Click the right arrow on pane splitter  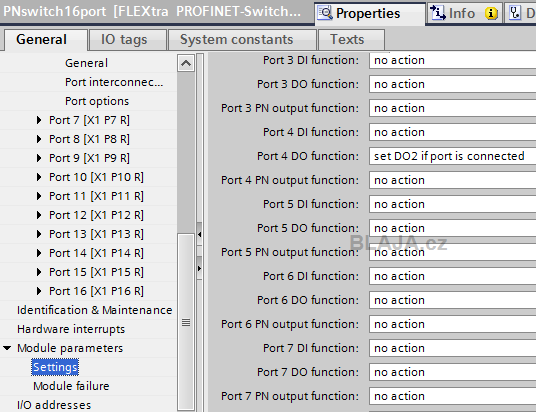[x=200, y=268]
